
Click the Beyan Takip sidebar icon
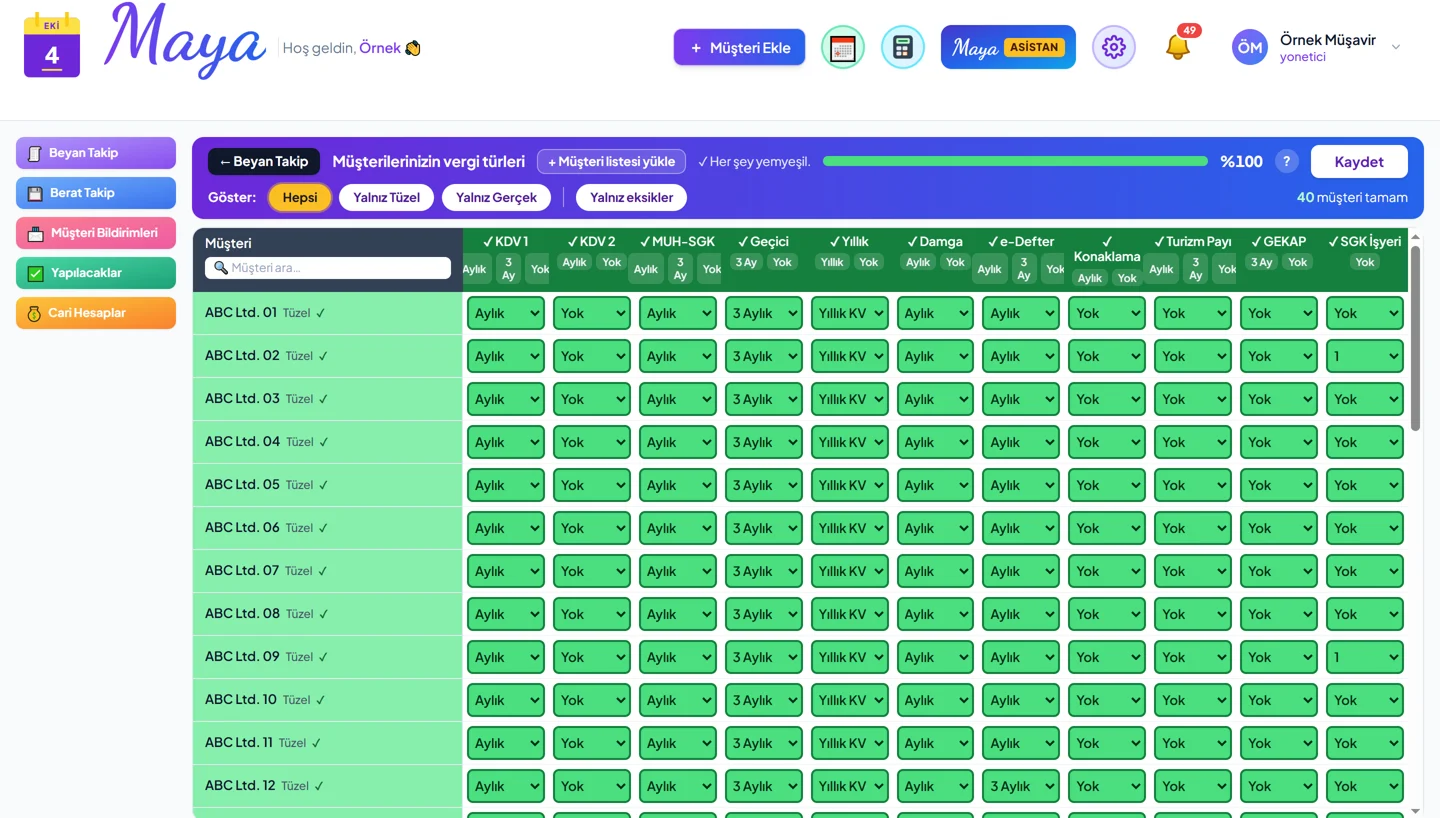click(35, 153)
